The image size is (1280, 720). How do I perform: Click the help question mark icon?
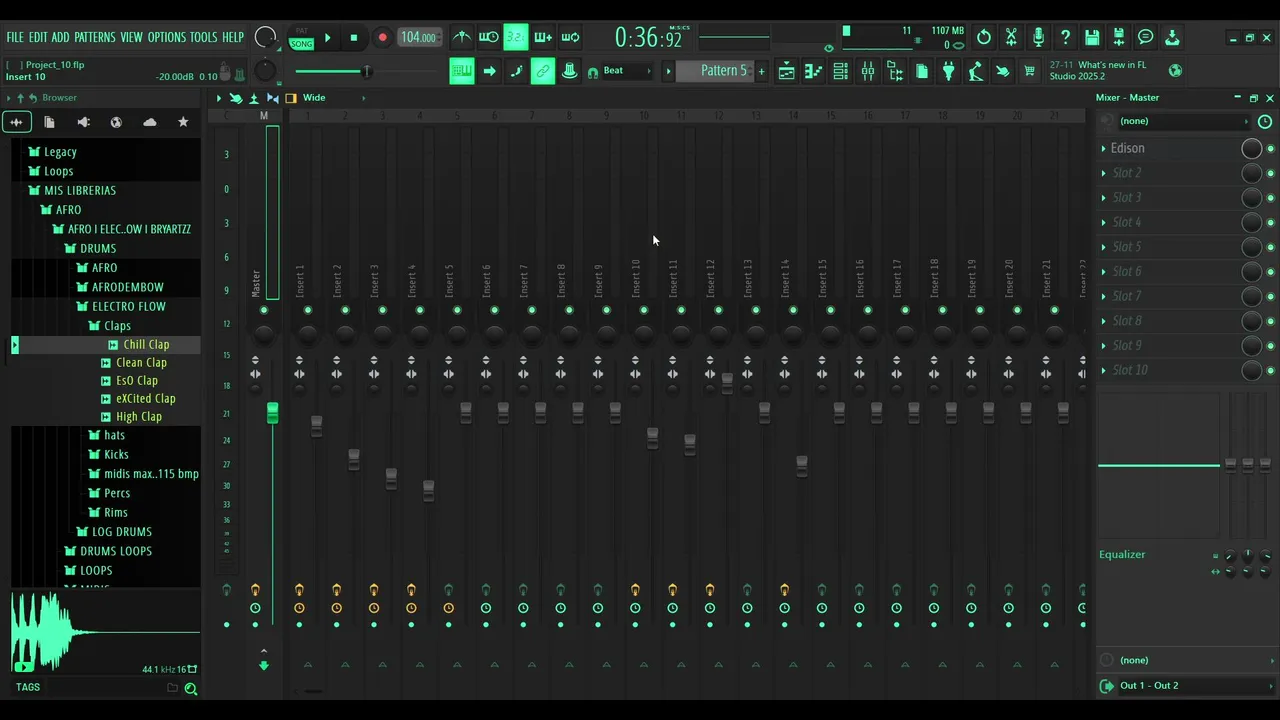coord(1065,38)
